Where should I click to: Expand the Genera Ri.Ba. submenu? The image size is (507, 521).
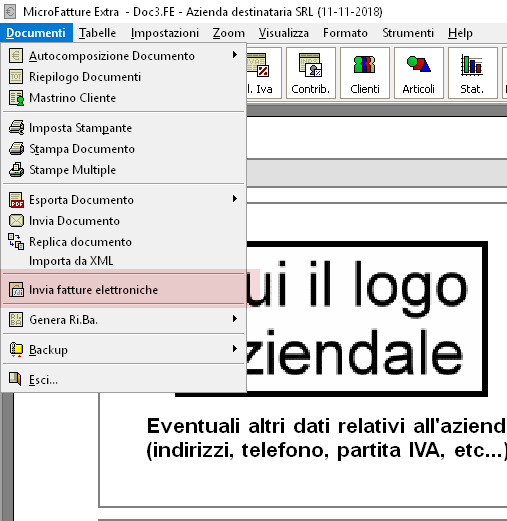pos(124,320)
